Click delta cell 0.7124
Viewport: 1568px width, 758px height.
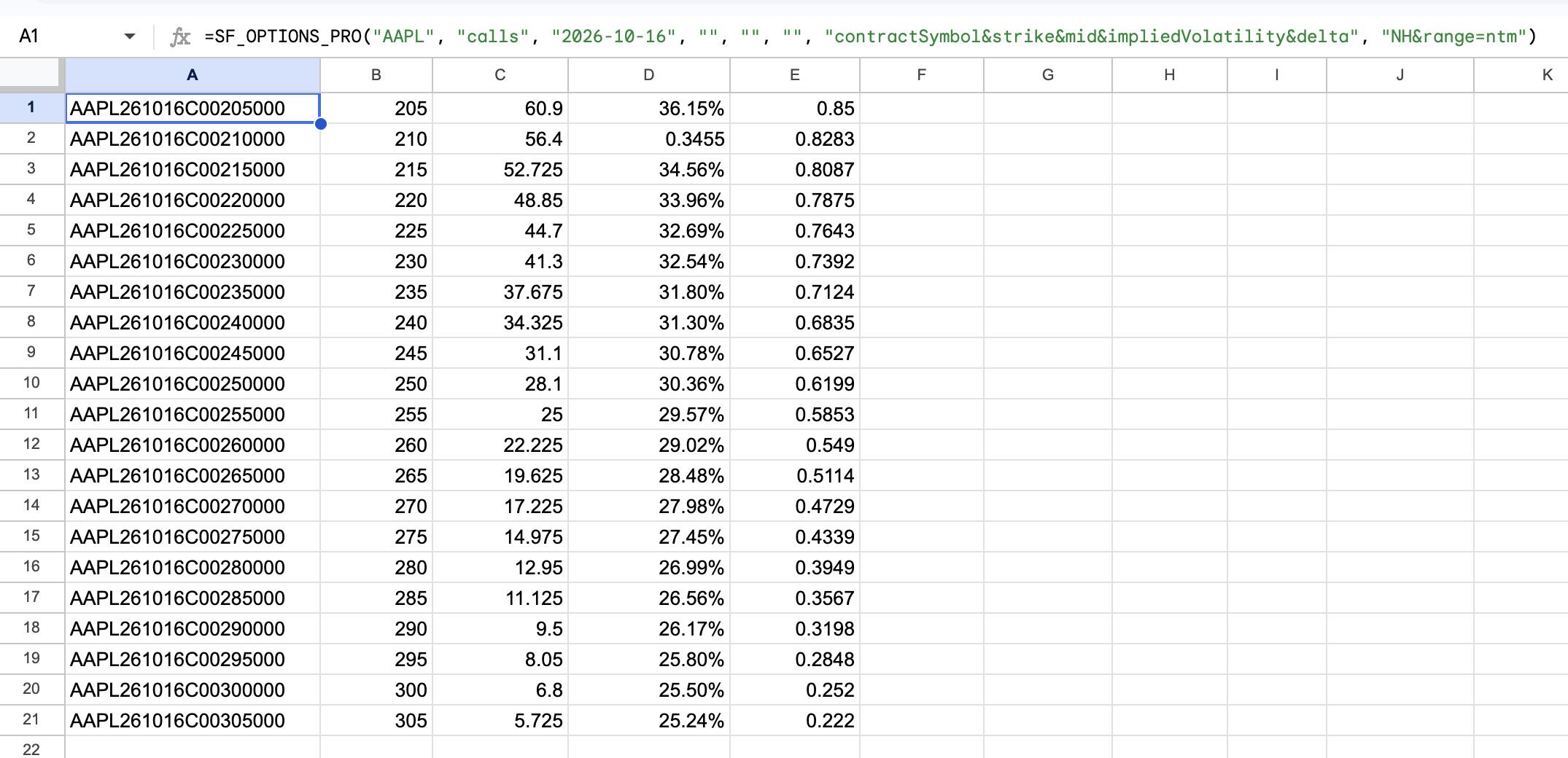tap(795, 292)
